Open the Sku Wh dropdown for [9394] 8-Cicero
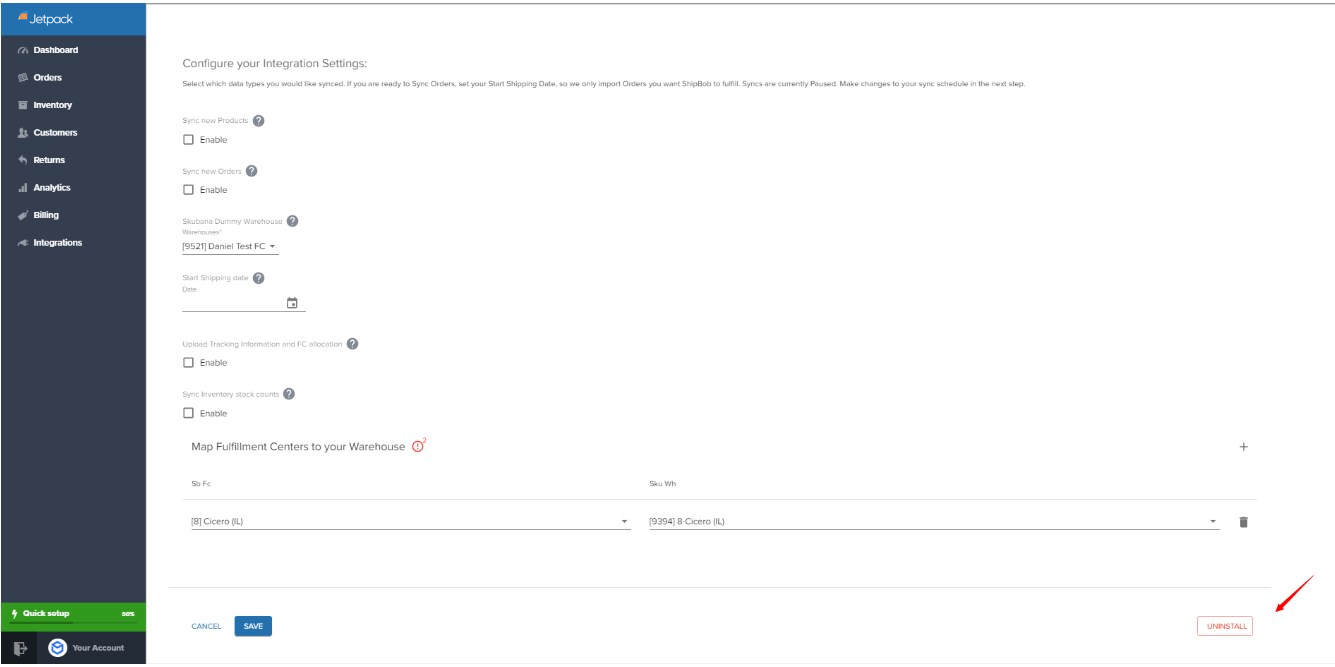Viewport: 1335px width, 667px height. [1213, 521]
